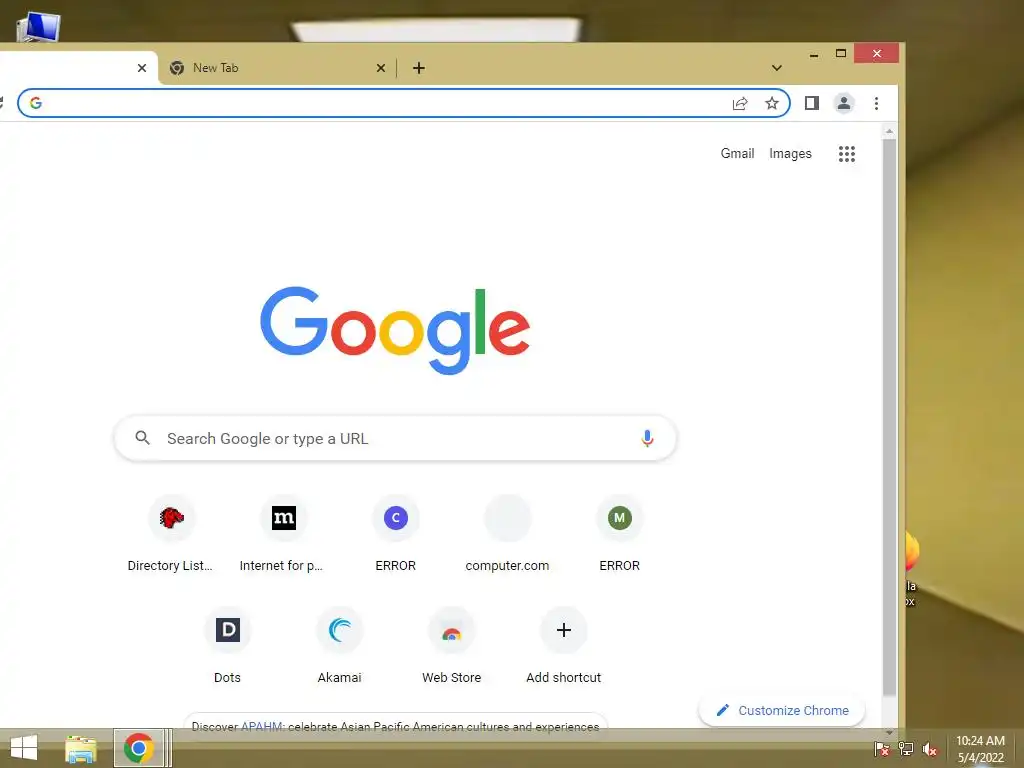Click the page vertical scrollbar

(889, 418)
